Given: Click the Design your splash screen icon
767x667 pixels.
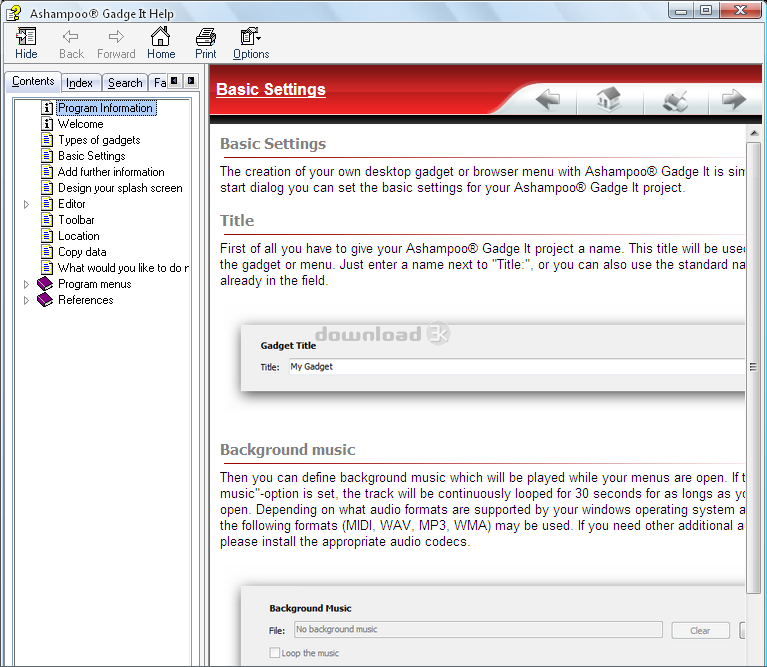Looking at the screenshot, I should click(47, 188).
